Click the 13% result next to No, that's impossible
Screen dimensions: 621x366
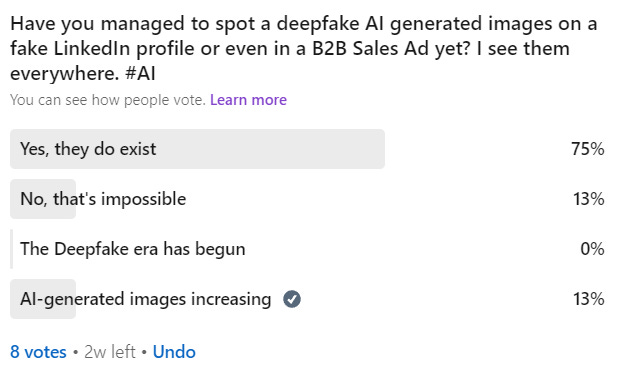pos(589,199)
